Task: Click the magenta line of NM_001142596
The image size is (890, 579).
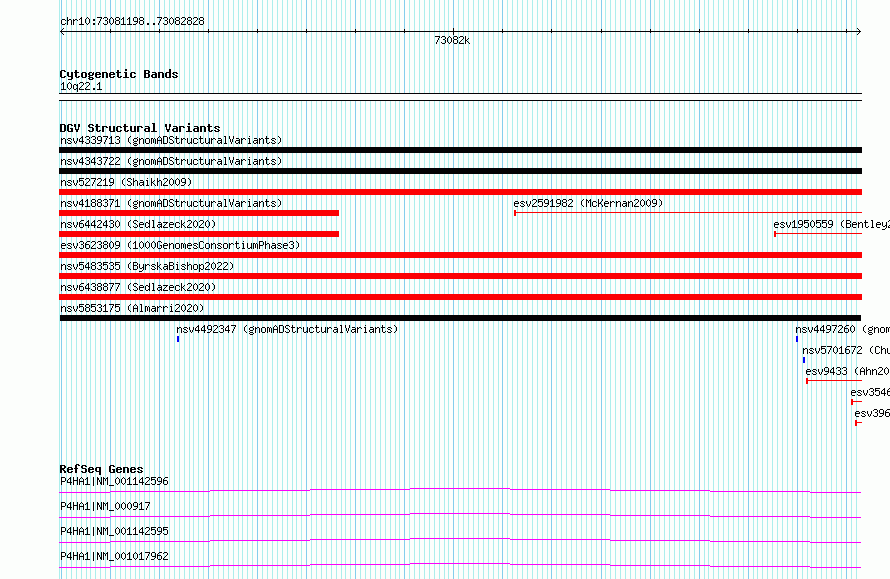Action: (460, 490)
